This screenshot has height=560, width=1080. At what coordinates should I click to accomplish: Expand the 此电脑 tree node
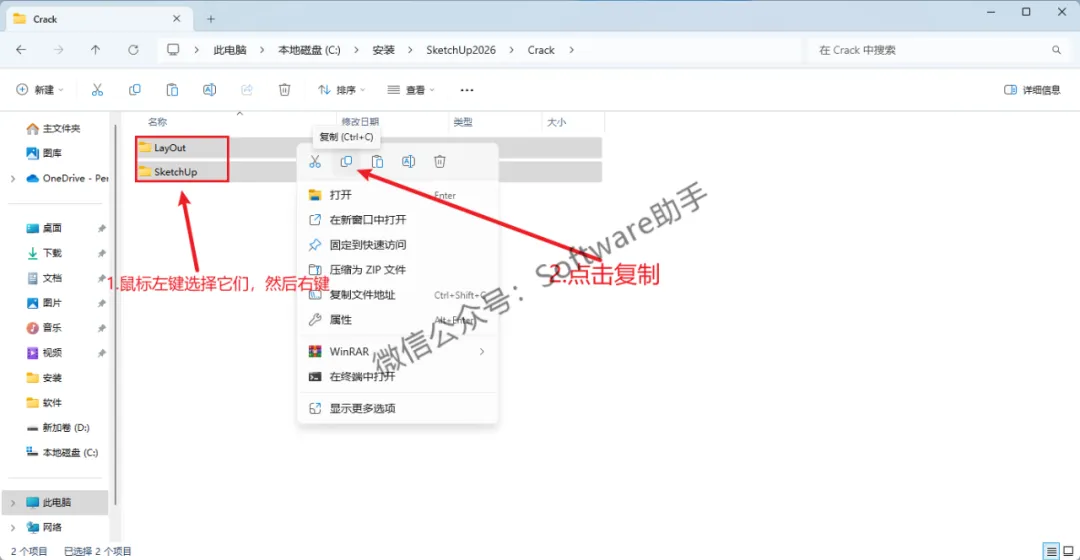pyautogui.click(x=13, y=503)
